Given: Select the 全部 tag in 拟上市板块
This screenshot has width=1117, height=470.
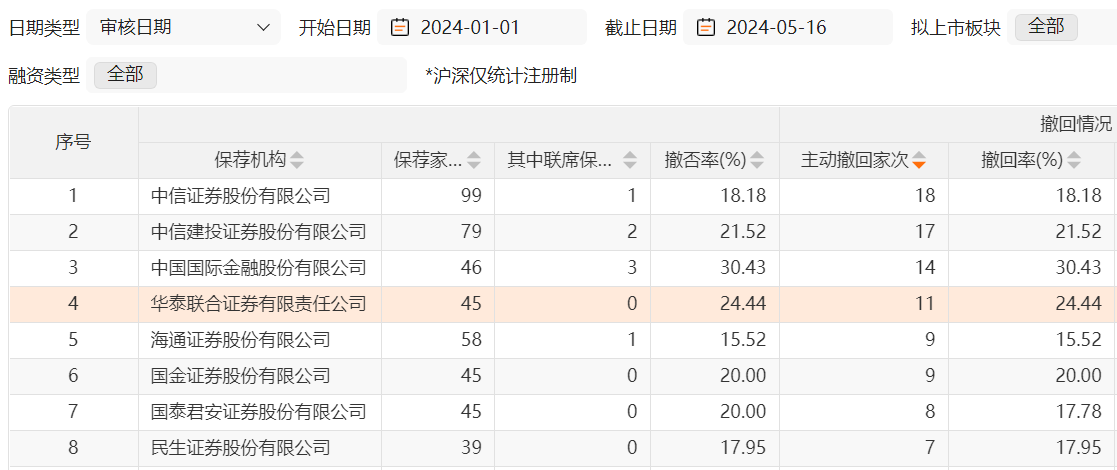Looking at the screenshot, I should click(1046, 28).
